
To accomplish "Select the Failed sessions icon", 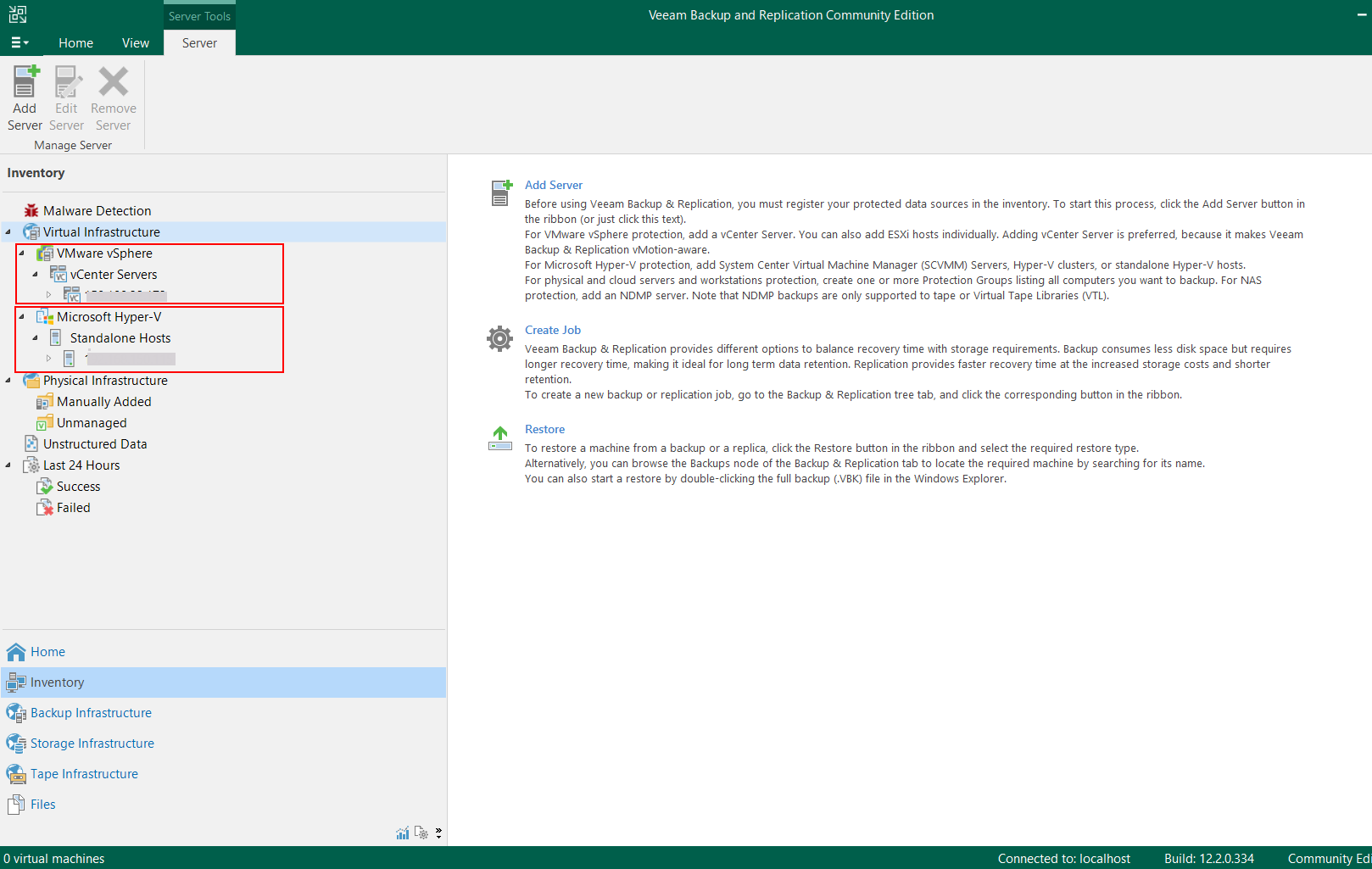I will point(45,507).
